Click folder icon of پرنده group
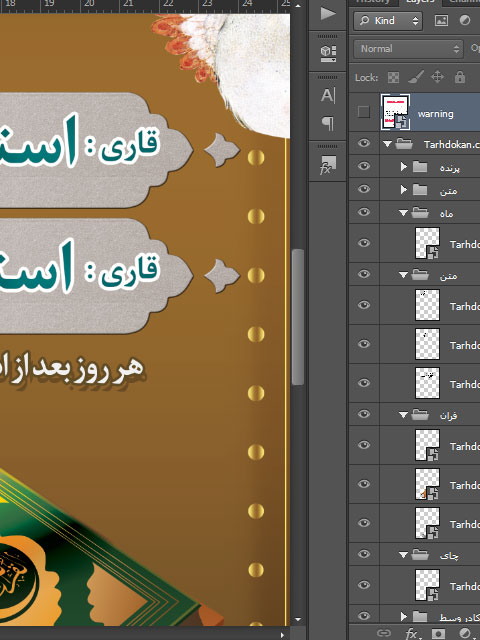Image resolution: width=480 pixels, height=640 pixels. pyautogui.click(x=420, y=167)
